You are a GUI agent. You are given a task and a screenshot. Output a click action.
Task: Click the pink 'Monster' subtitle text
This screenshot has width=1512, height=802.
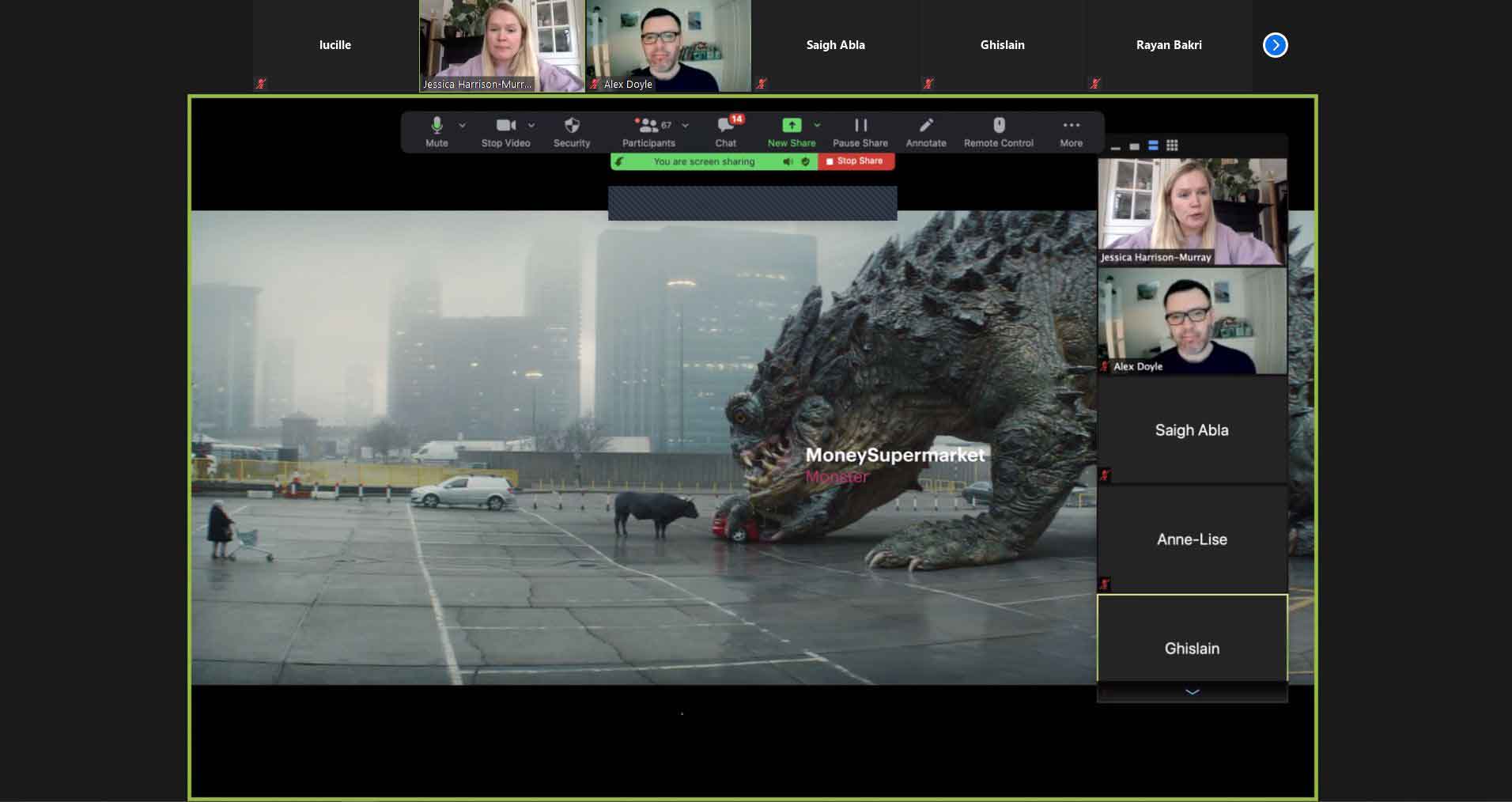point(837,476)
